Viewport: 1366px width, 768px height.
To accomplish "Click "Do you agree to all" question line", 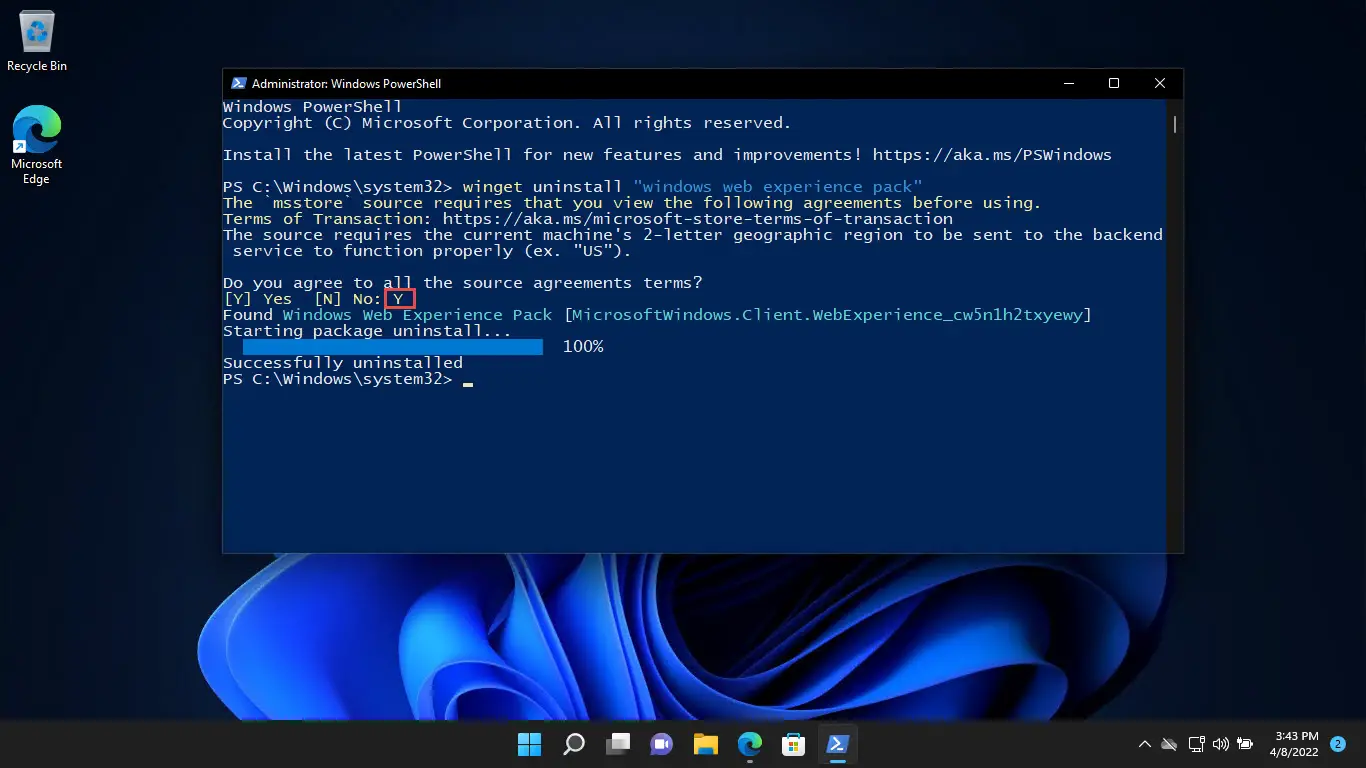I will (x=463, y=283).
